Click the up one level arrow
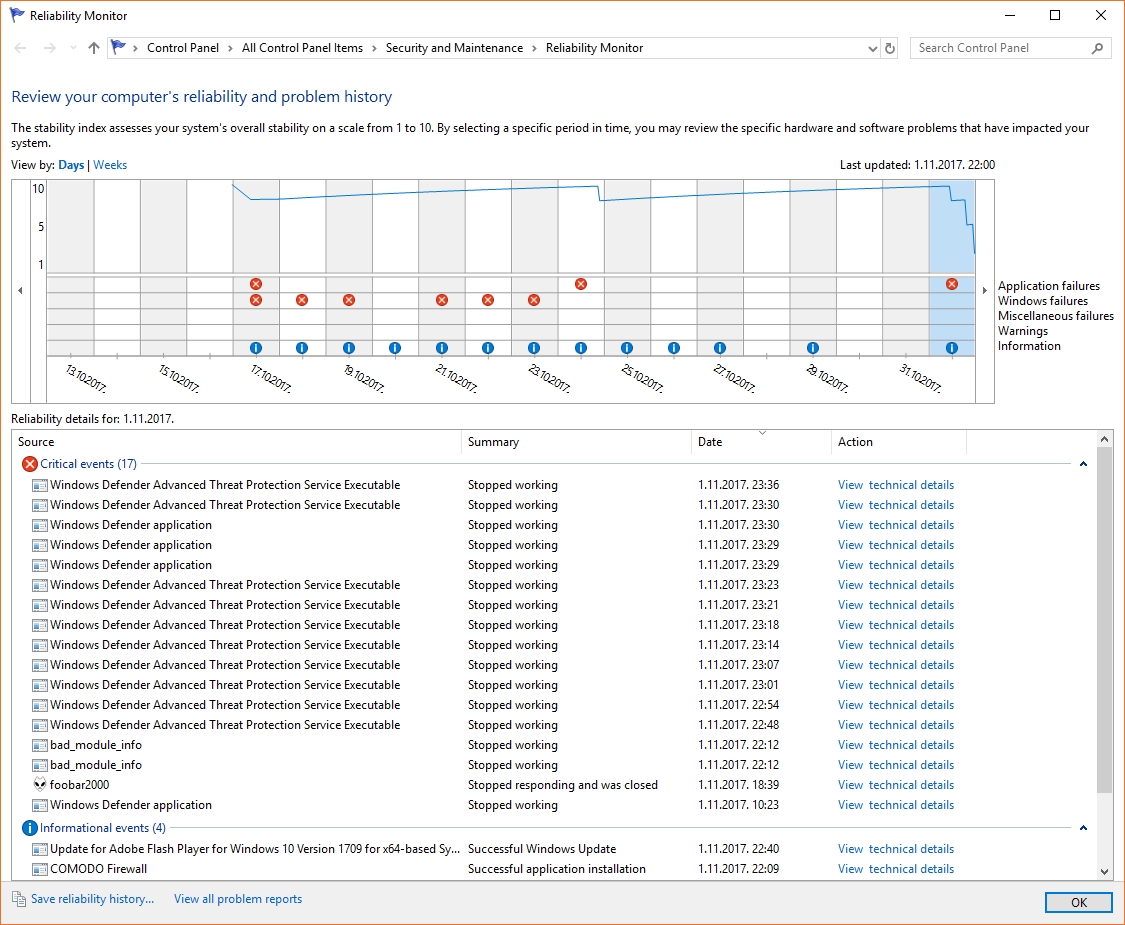Viewport: 1125px width, 925px height. [x=94, y=48]
